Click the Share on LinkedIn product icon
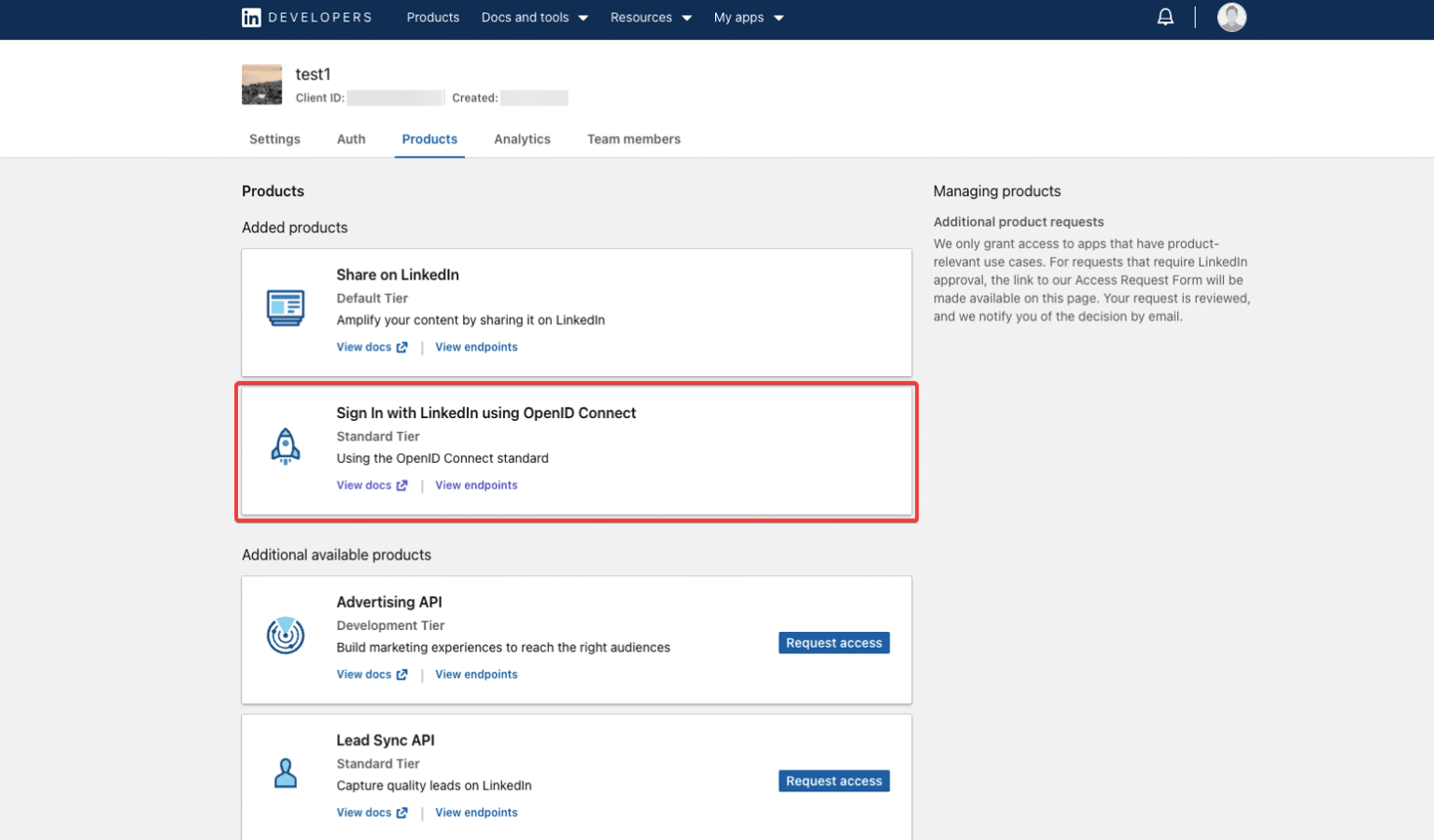Screen dimensions: 1434x840 [285, 308]
